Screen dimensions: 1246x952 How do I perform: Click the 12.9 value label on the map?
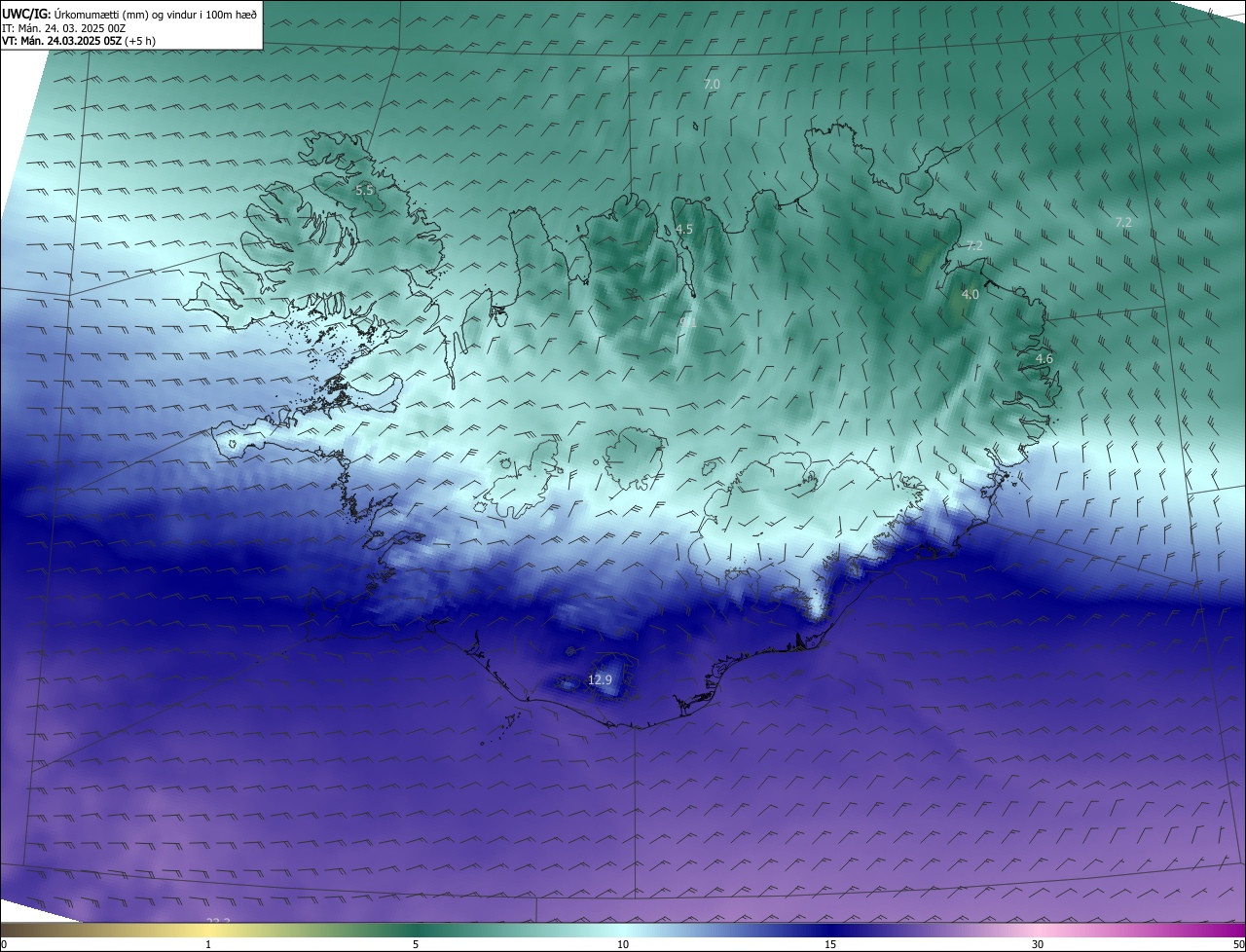[x=601, y=679]
